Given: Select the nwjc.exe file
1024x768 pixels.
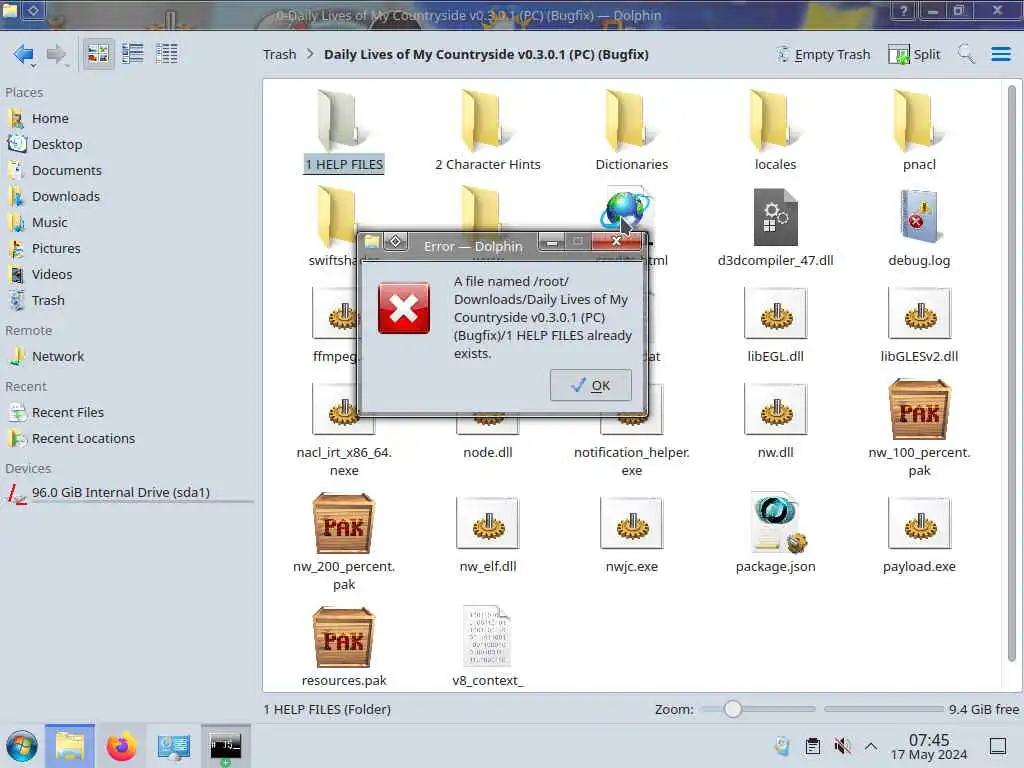Looking at the screenshot, I should pos(632,534).
